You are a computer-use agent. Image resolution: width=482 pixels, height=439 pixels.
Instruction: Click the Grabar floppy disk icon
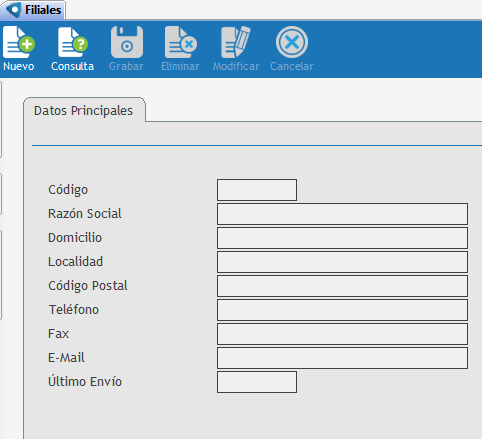[x=127, y=42]
